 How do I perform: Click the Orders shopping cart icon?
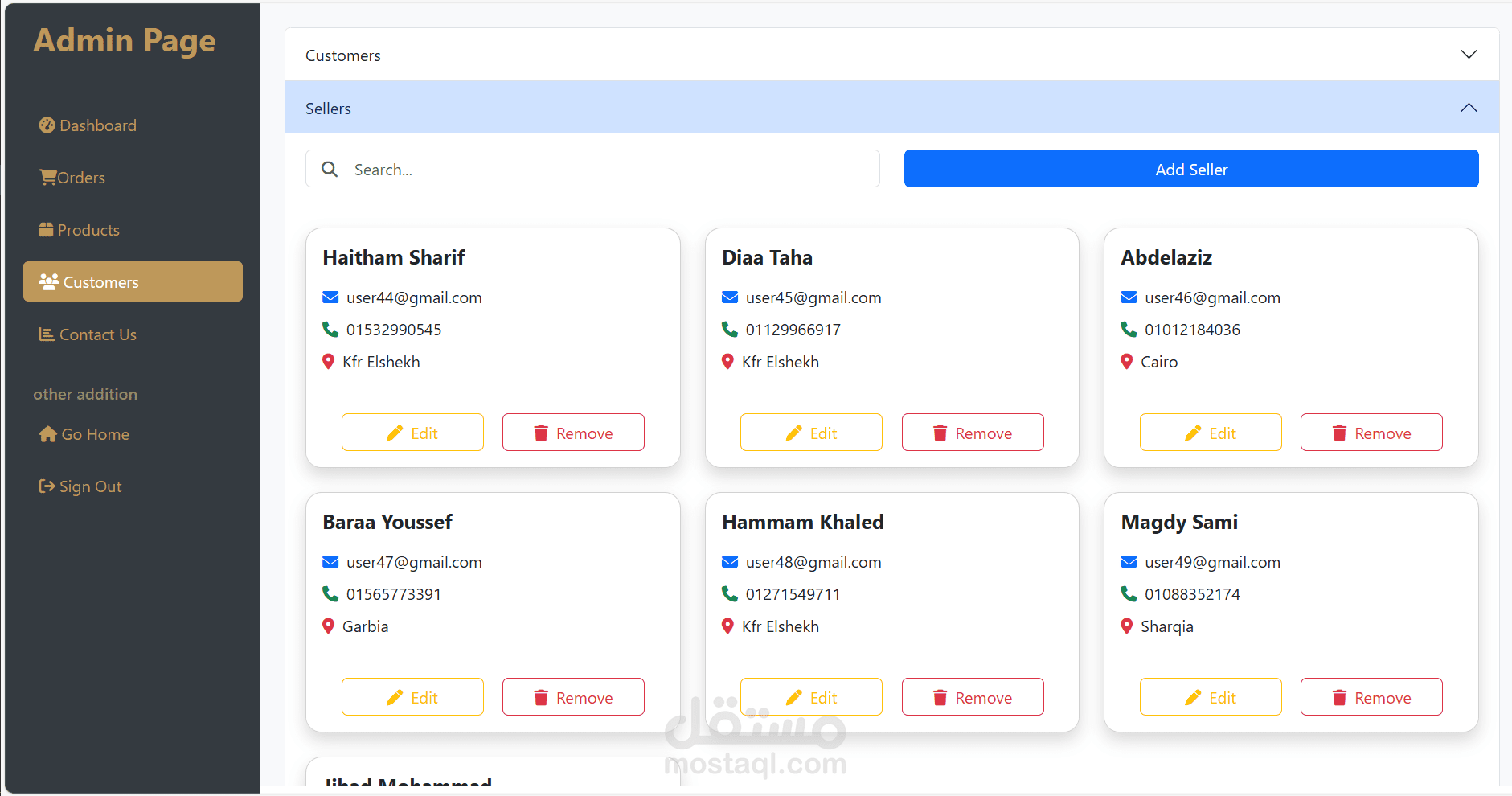(47, 178)
